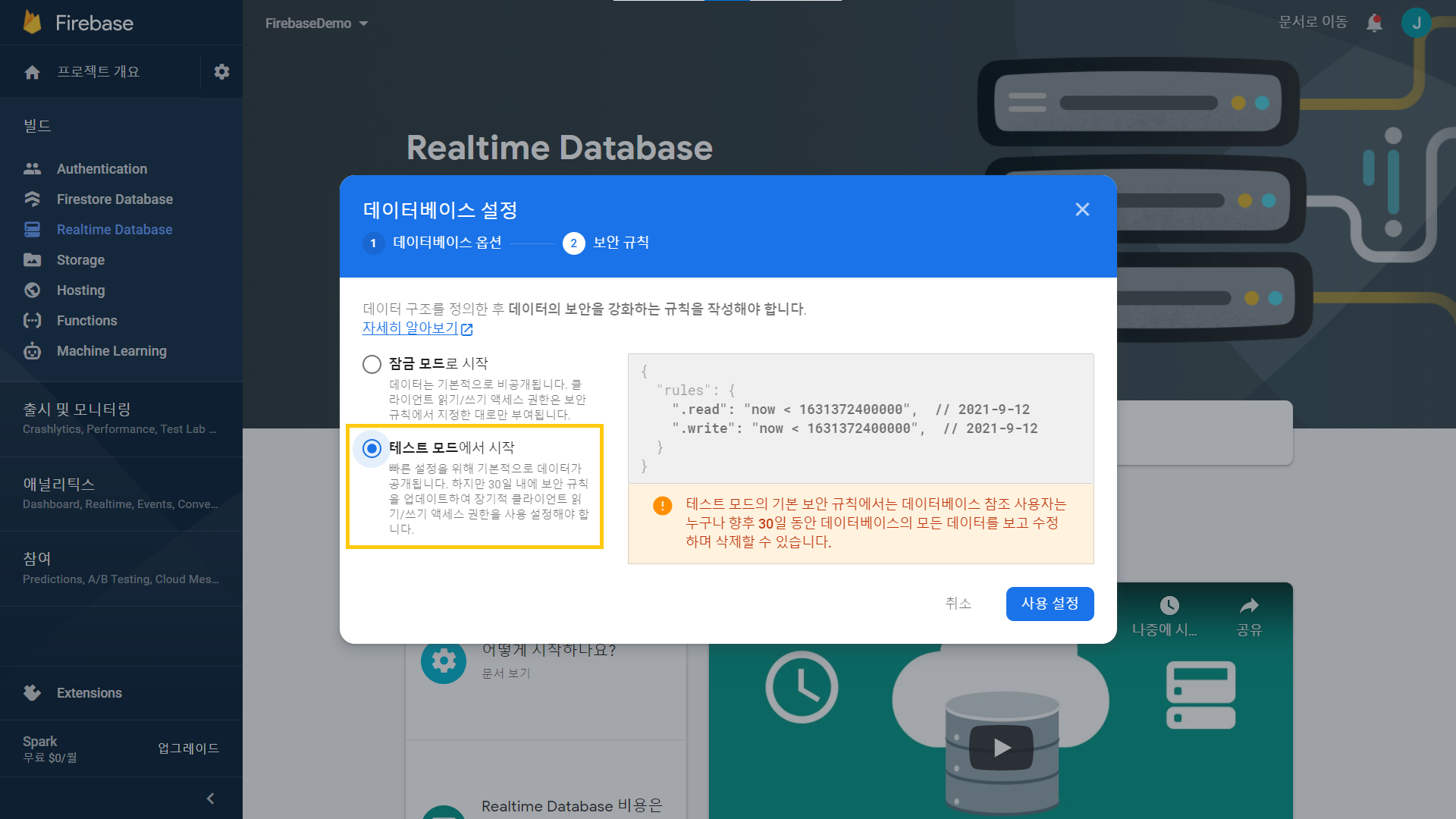Open the notifications bell icon
Viewport: 1456px width, 819px height.
pos(1374,23)
